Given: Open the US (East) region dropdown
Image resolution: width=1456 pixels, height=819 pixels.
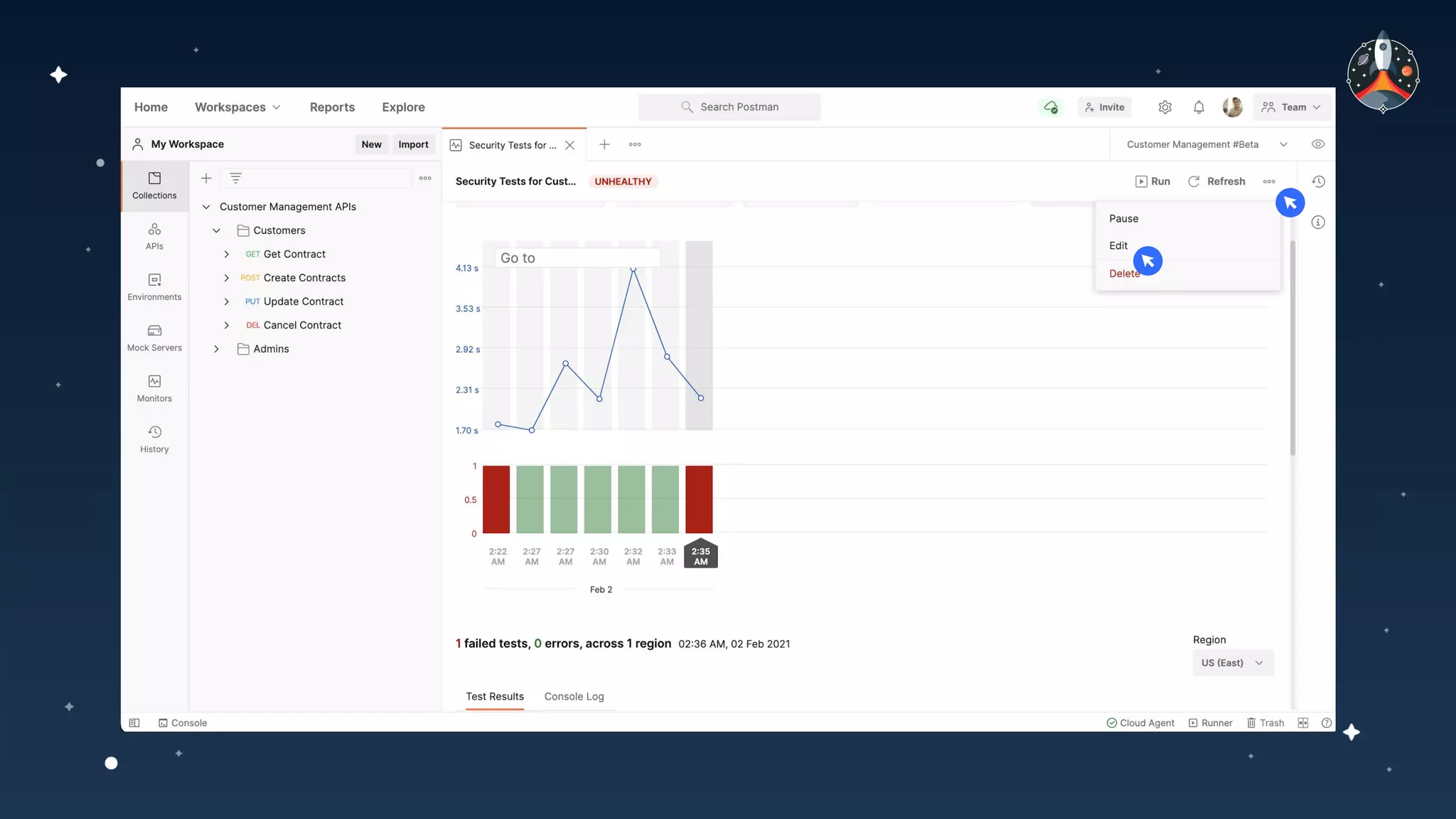Looking at the screenshot, I should click(1232, 663).
